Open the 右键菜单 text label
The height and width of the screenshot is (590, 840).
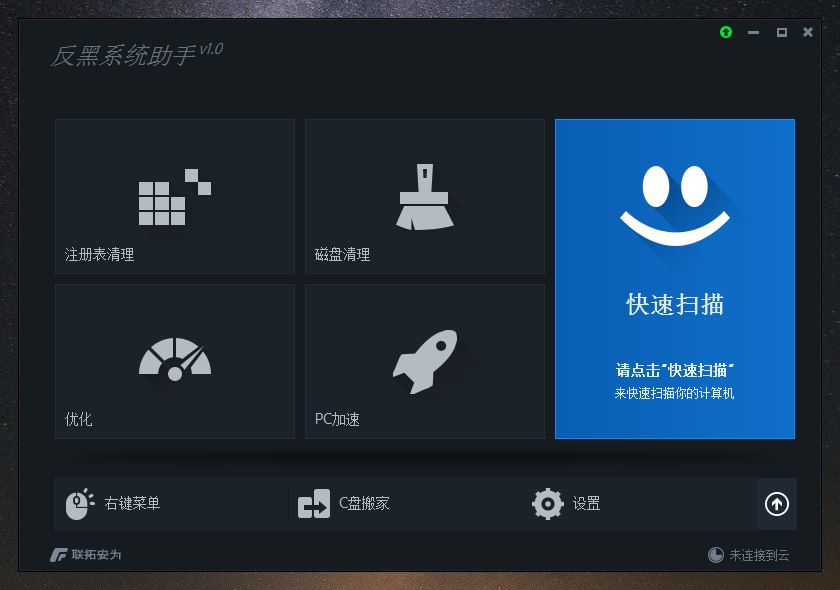[132, 504]
